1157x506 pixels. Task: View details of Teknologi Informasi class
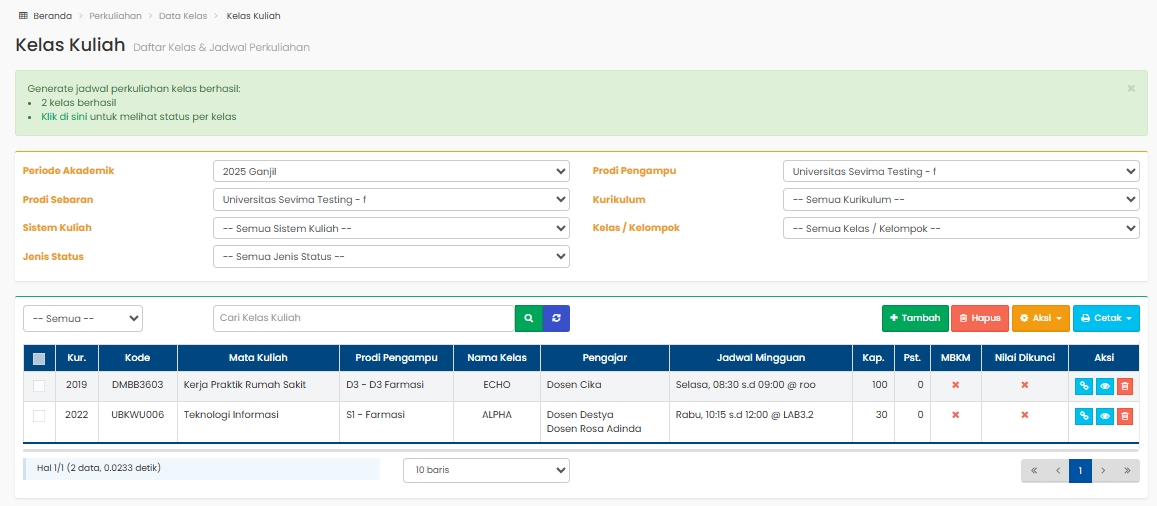pos(1104,416)
